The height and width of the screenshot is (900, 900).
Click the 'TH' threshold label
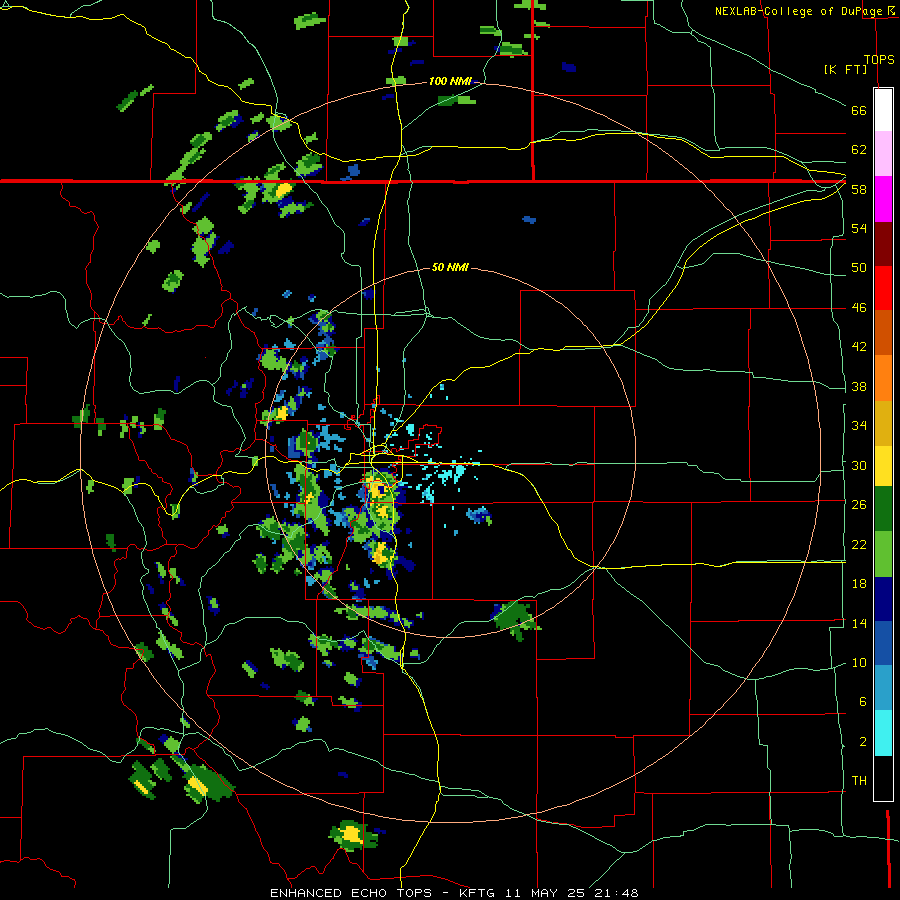pyautogui.click(x=859, y=781)
